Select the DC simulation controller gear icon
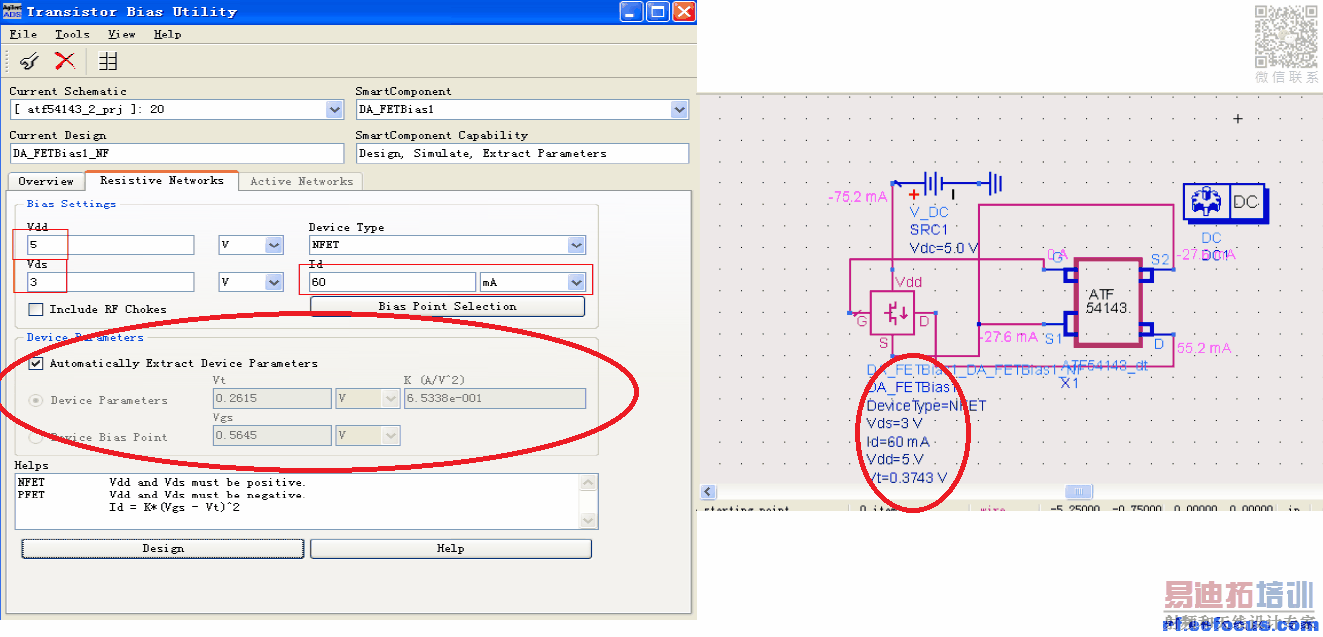 1206,202
